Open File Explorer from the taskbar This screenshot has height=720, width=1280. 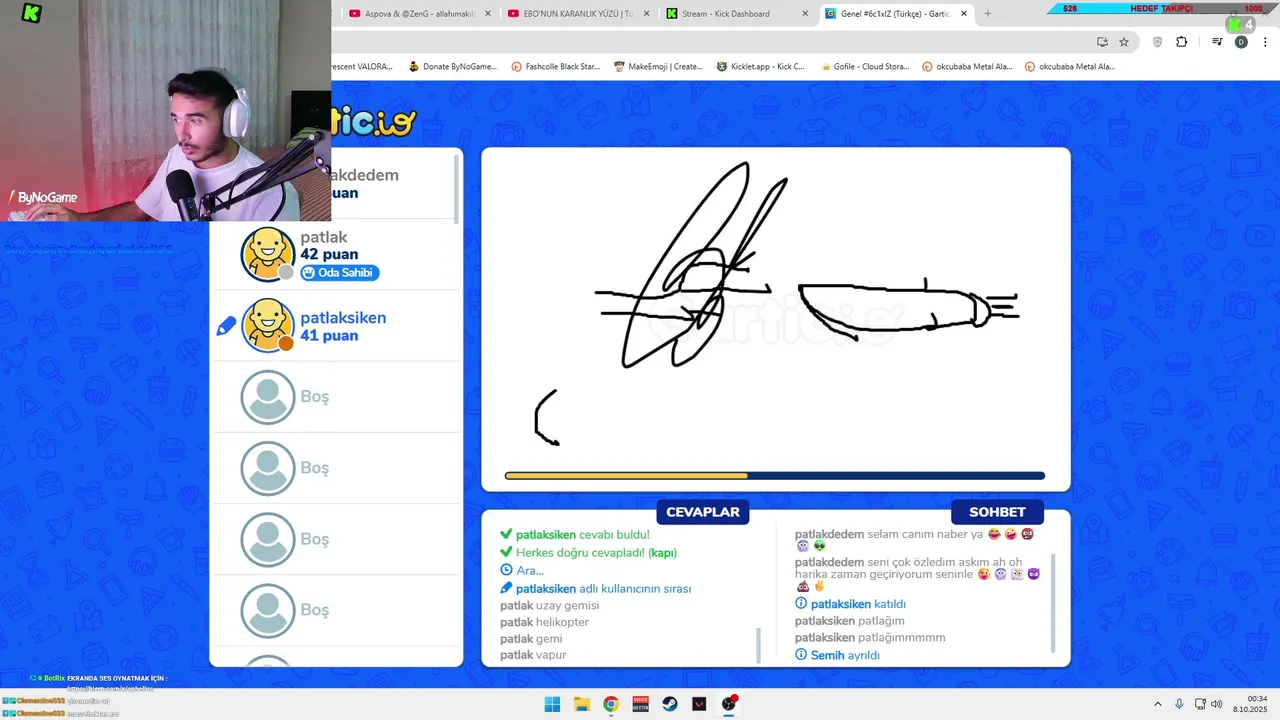581,704
